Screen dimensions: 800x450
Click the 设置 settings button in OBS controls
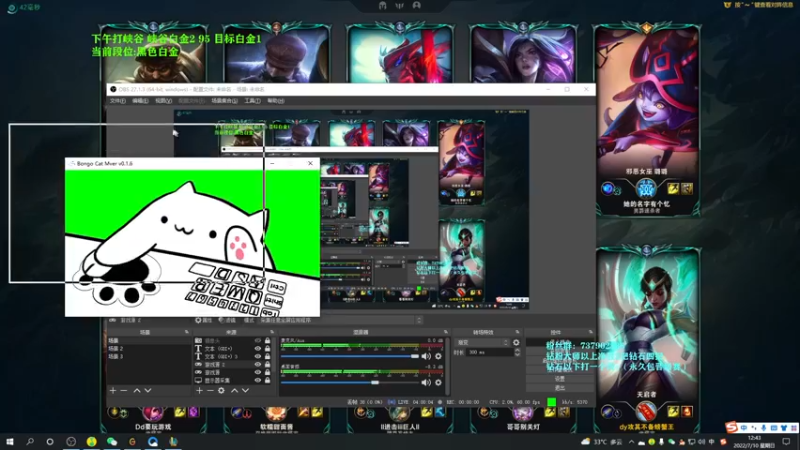tap(560, 379)
